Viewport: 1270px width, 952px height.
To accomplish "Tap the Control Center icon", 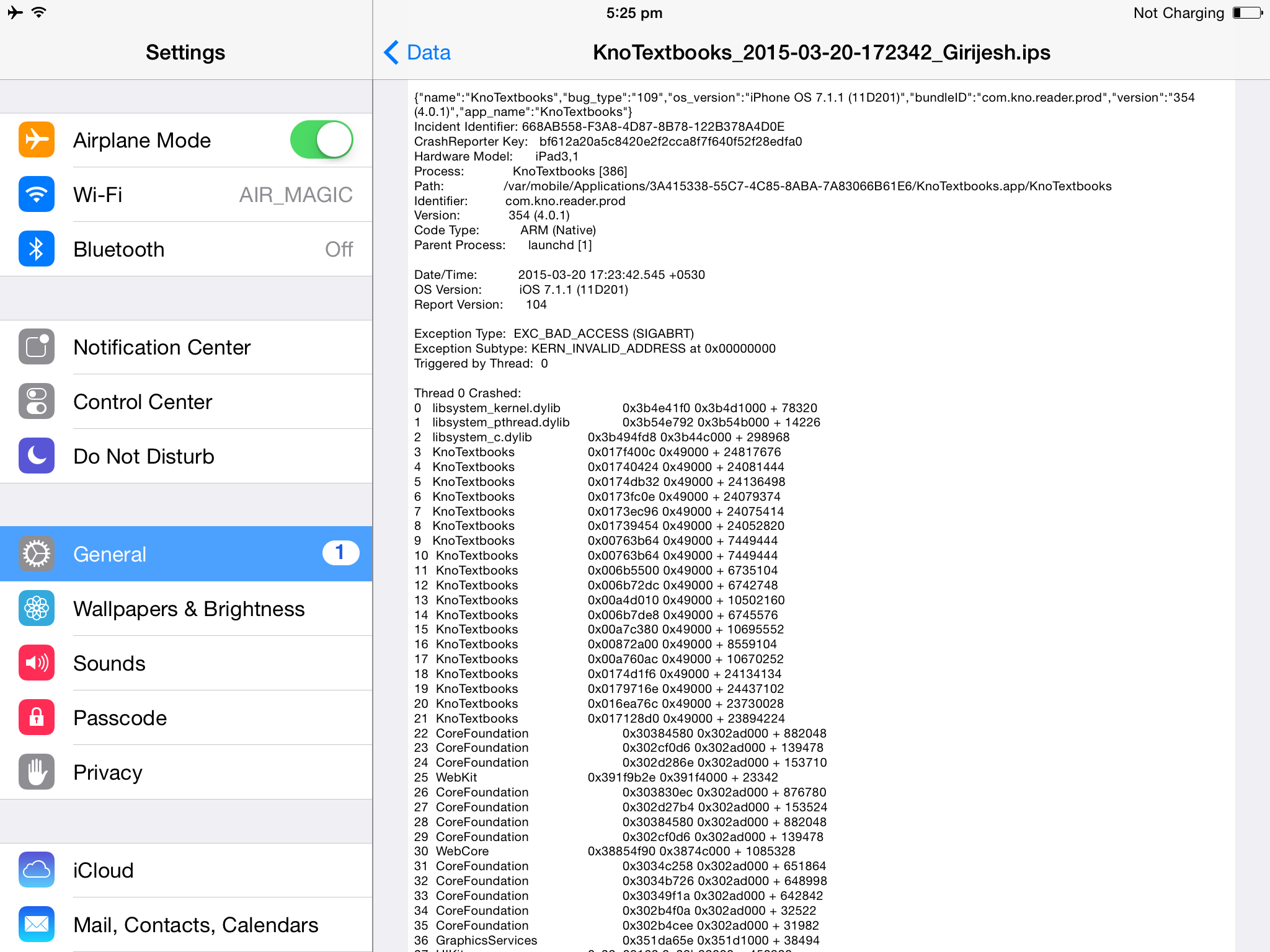I will point(37,402).
